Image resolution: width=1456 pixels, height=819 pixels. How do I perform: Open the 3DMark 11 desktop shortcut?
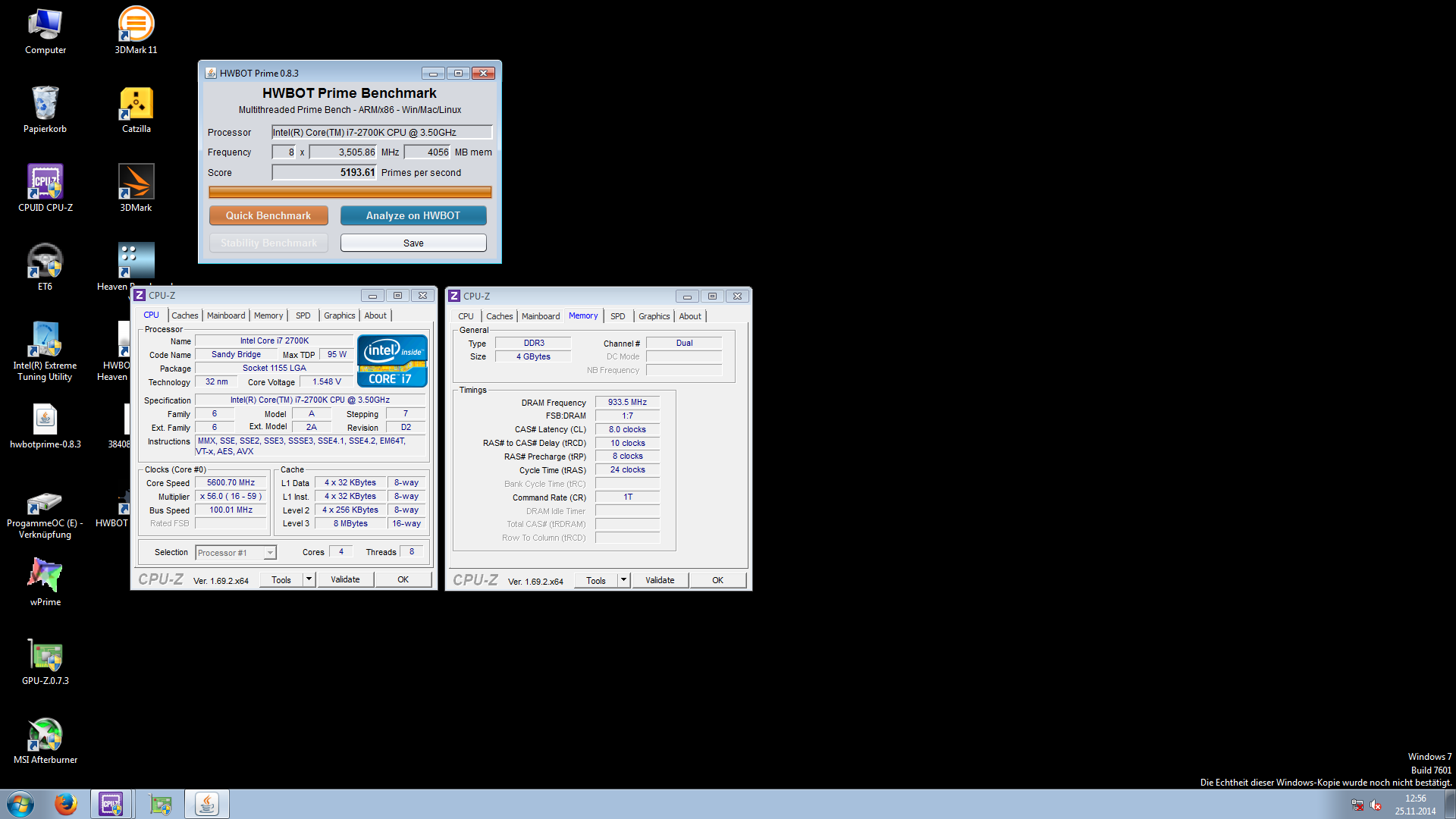click(136, 31)
